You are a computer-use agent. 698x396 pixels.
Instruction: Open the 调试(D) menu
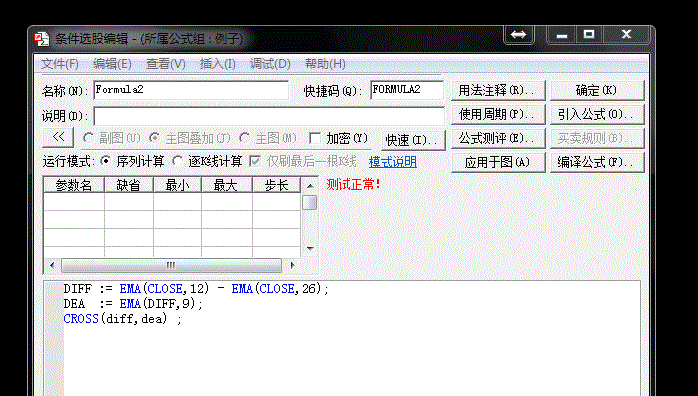tap(270, 64)
